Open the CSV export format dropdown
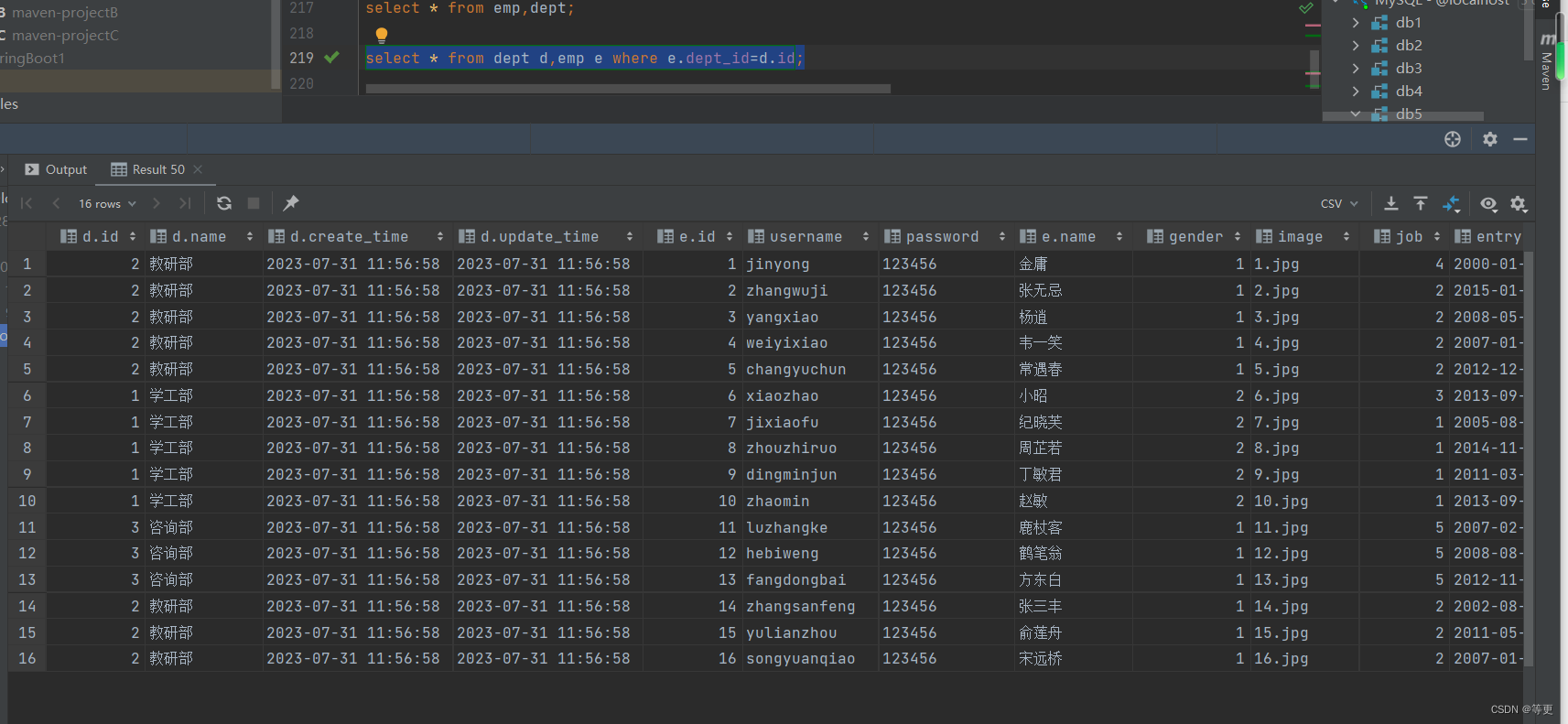The width and height of the screenshot is (1568, 724). (1339, 203)
